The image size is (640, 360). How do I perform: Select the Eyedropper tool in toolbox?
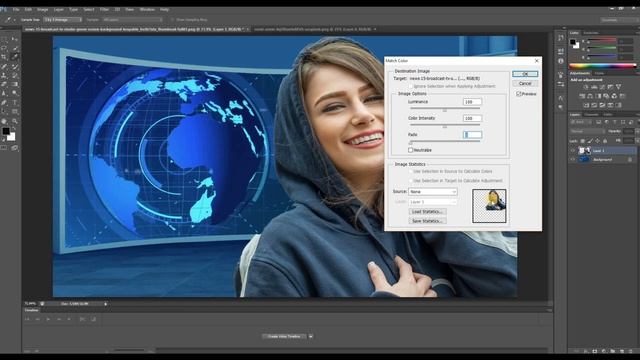[x=15, y=57]
